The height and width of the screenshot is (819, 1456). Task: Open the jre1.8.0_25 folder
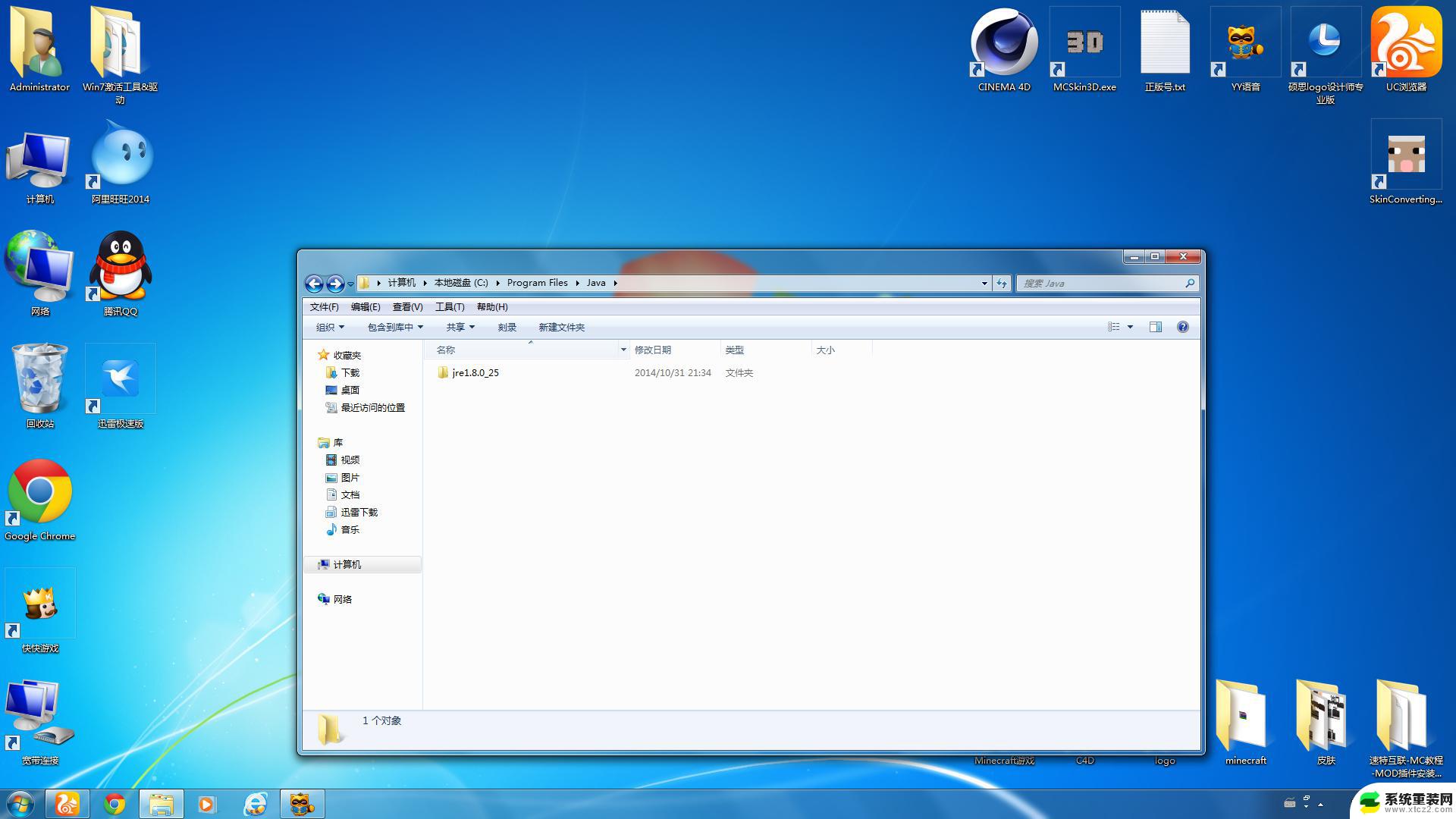pos(476,372)
